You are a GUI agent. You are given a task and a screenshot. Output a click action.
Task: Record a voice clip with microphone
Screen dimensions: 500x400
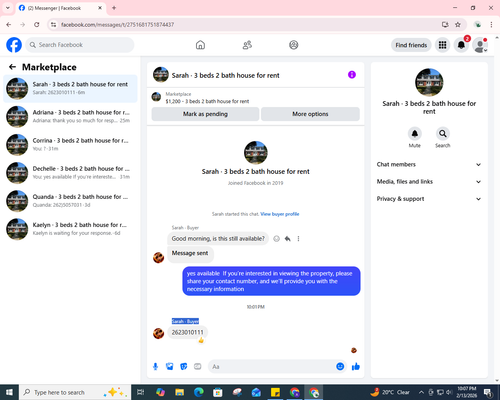coord(155,367)
